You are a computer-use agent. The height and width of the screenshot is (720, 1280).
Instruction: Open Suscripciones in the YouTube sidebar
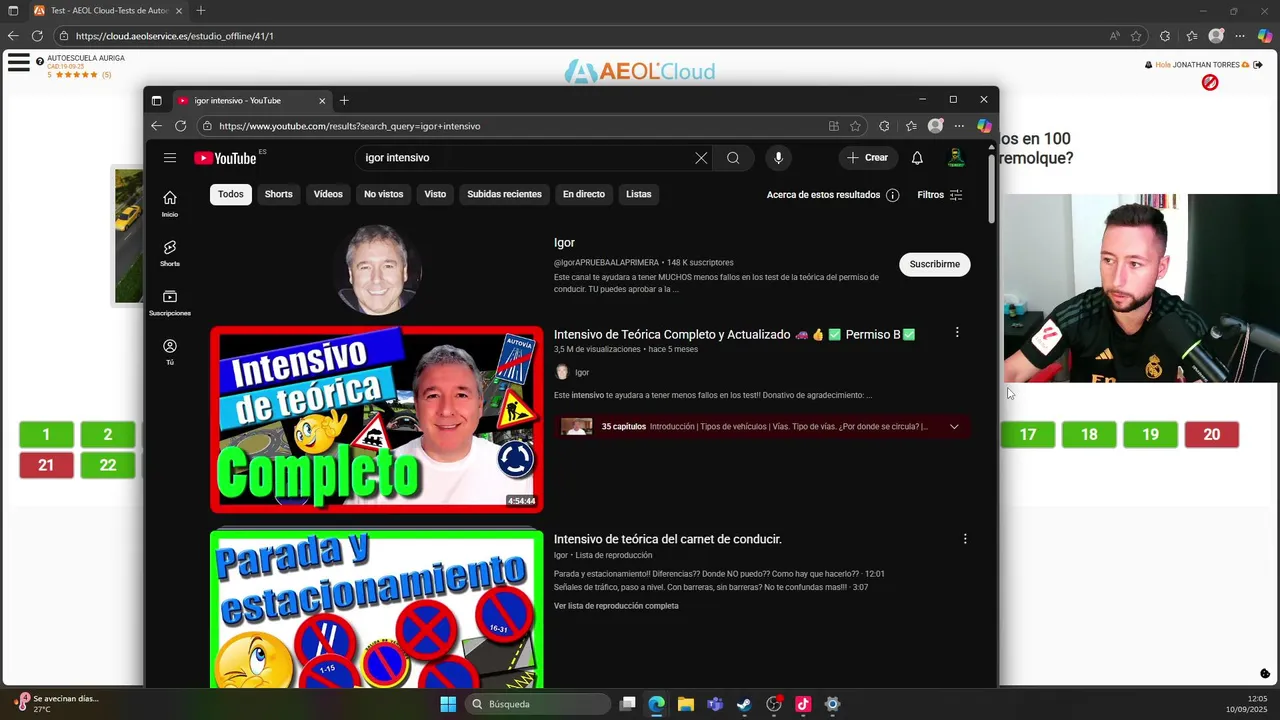tap(170, 303)
